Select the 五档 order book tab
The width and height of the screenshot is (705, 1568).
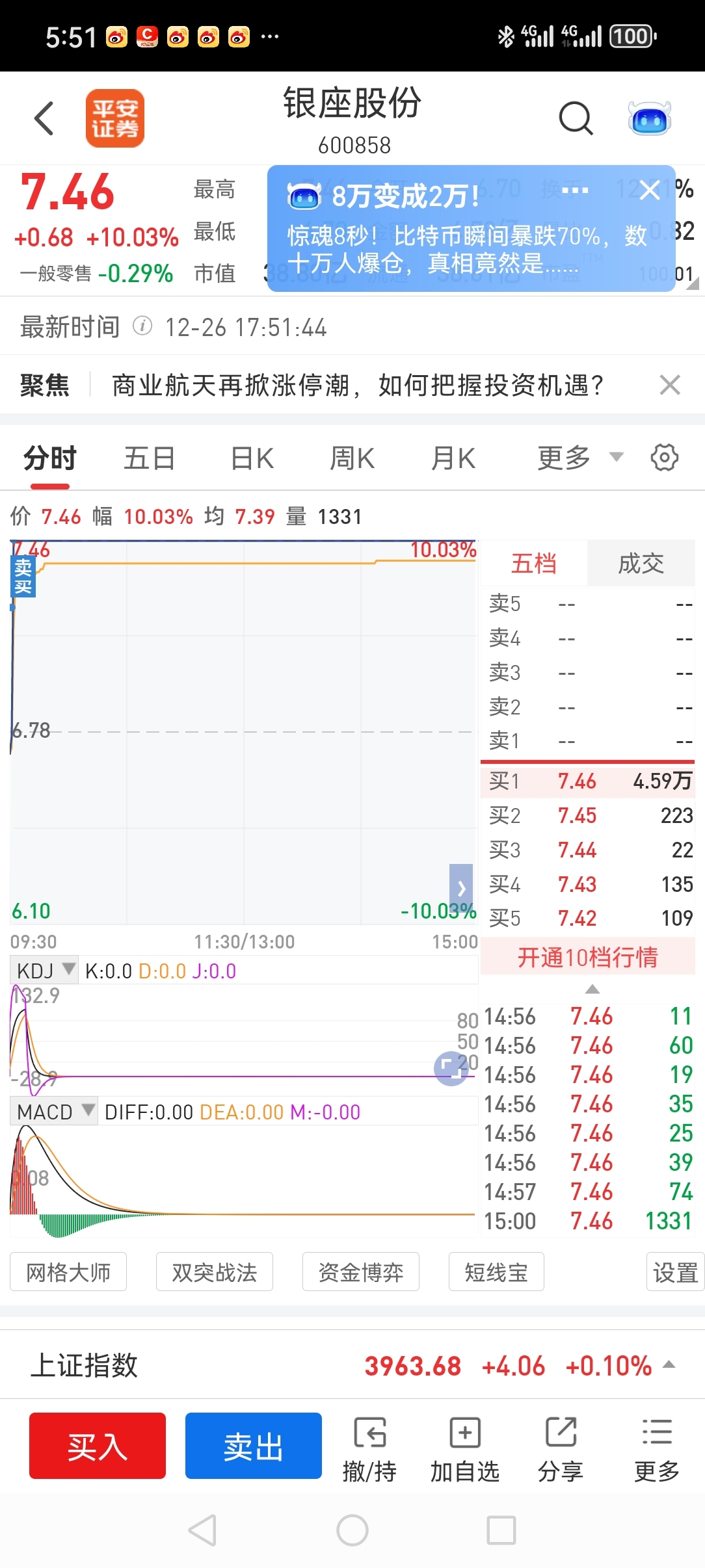click(534, 564)
